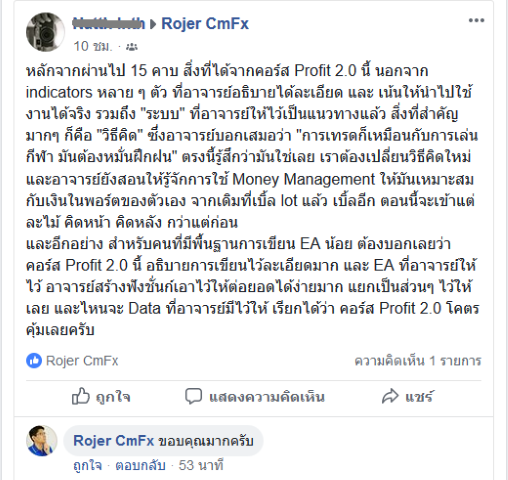Click the blue like reaction icon
The height and width of the screenshot is (480, 508).
34,361
